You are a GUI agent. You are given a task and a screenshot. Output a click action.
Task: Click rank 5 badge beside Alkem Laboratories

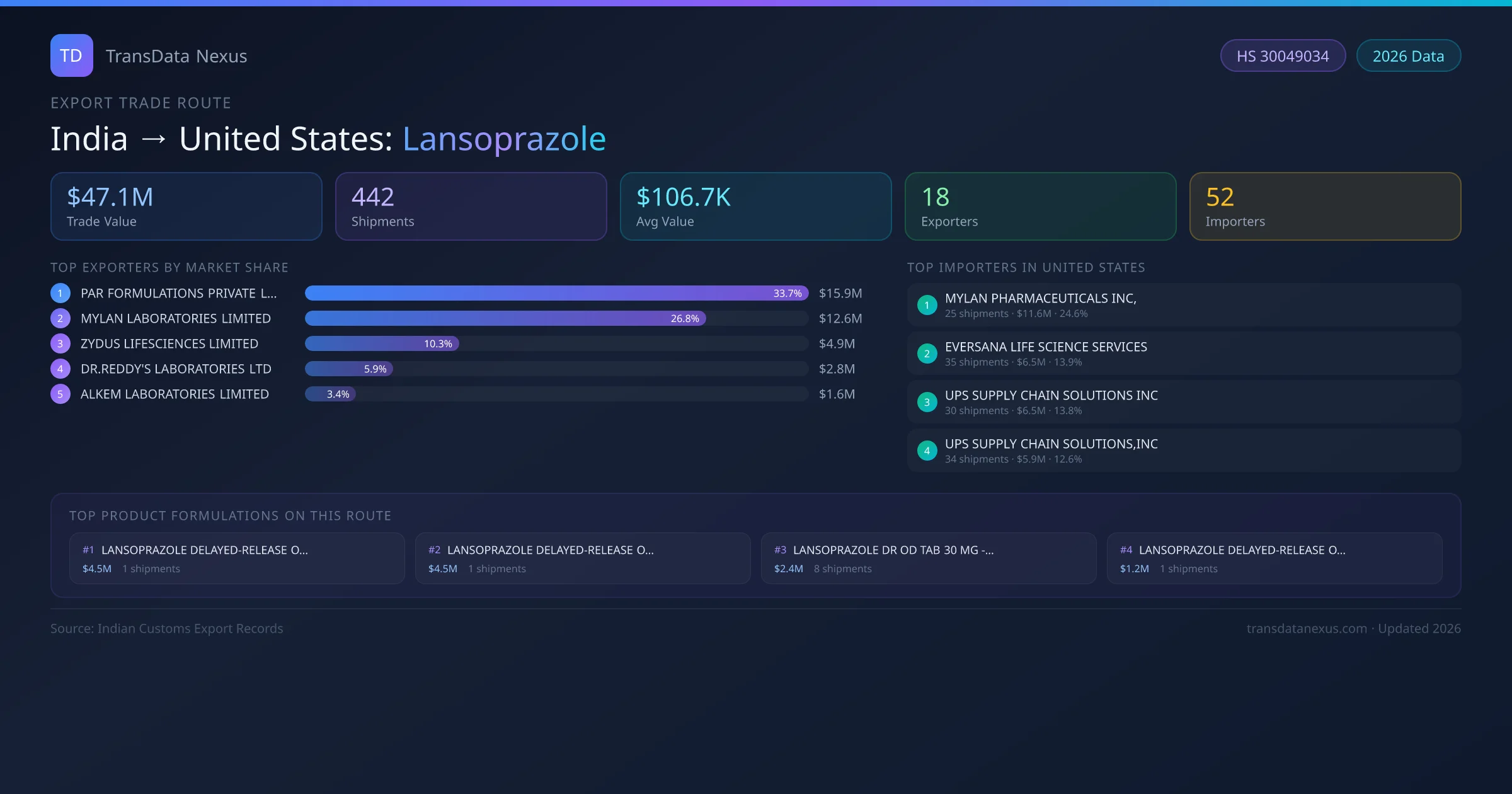coord(60,394)
